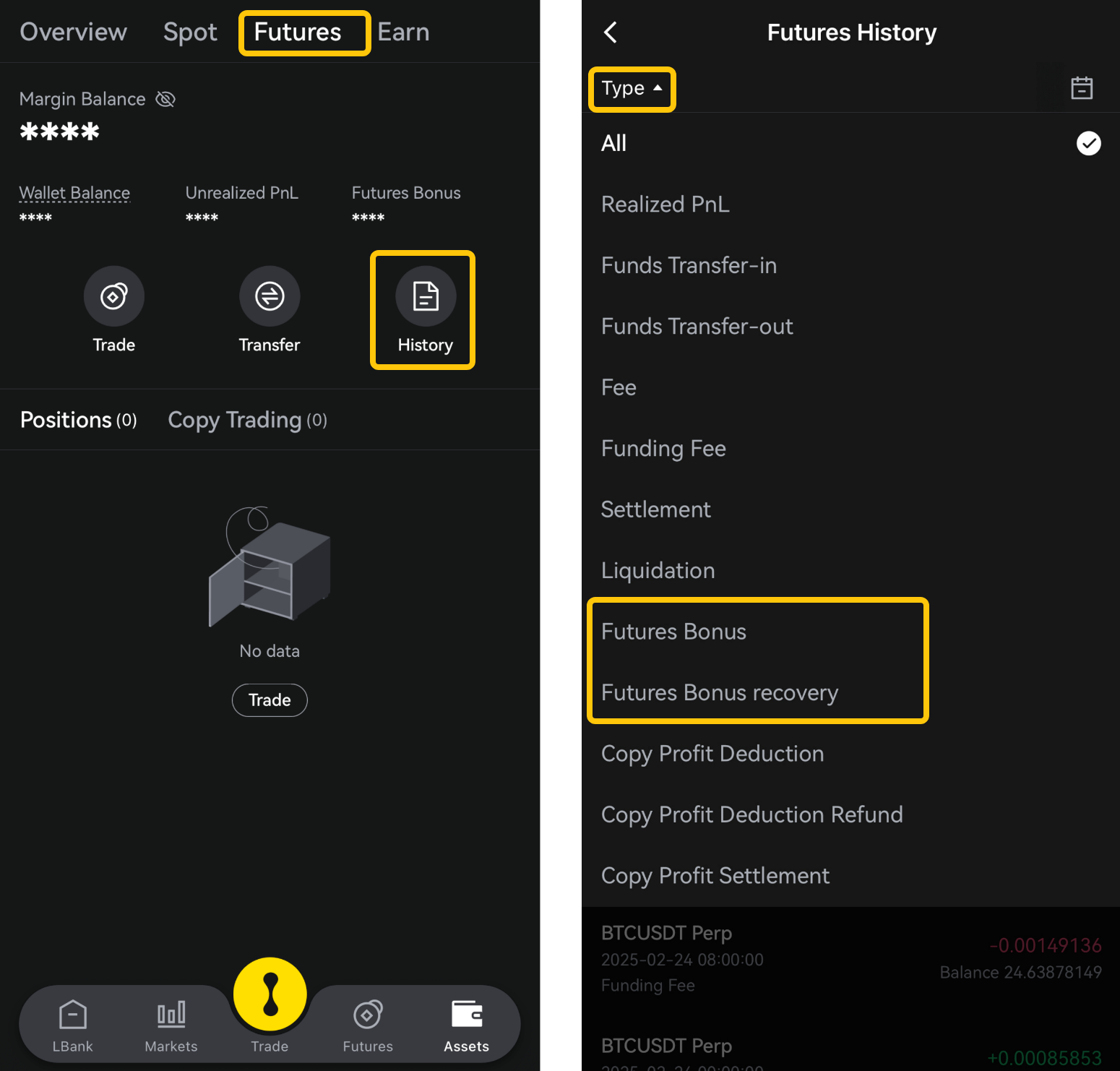Collapse the Type dropdown filter
The height and width of the screenshot is (1071, 1120).
click(632, 89)
